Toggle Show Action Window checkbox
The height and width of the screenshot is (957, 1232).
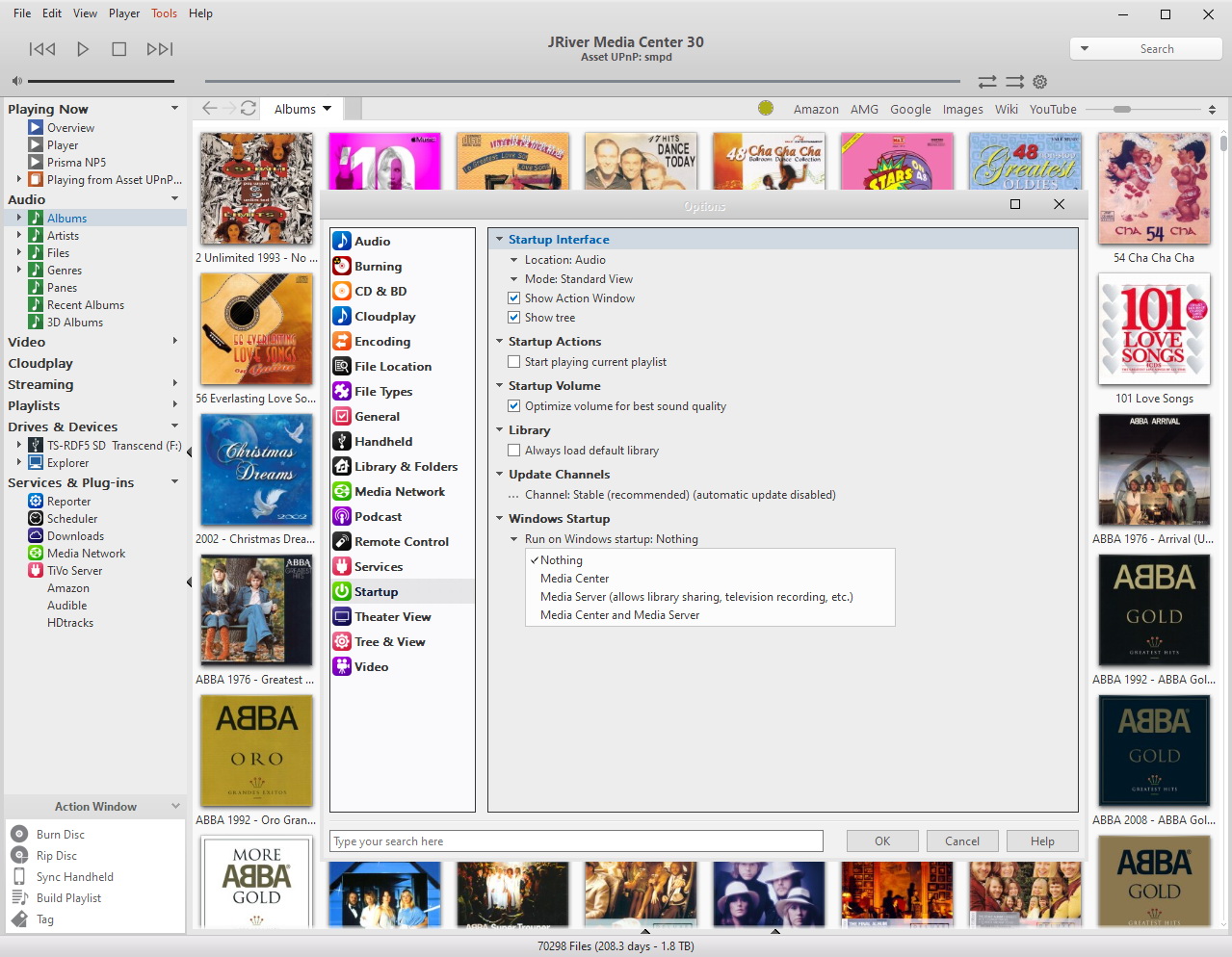(x=514, y=298)
